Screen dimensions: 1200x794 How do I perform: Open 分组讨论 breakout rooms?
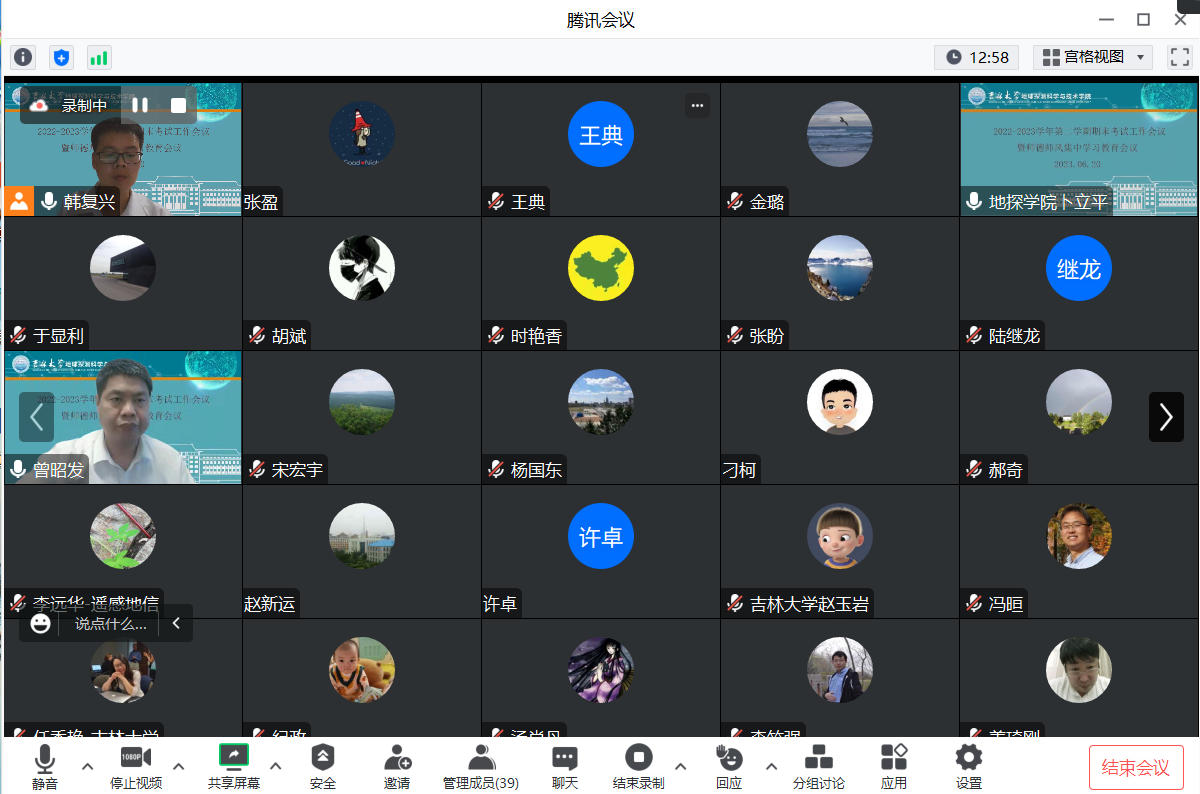pyautogui.click(x=818, y=766)
